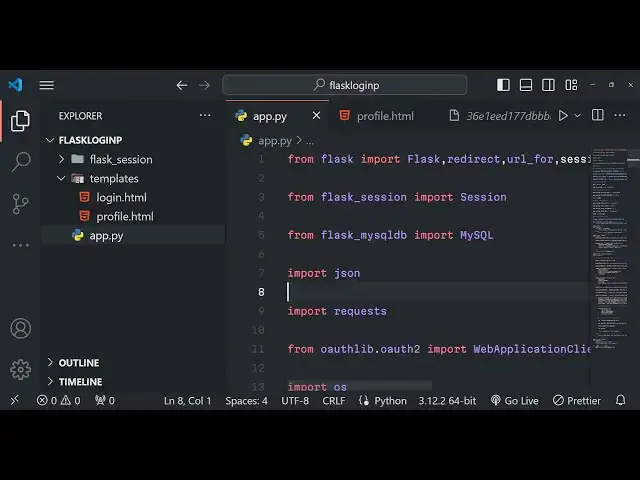Open the Manage gear menu

pos(20,370)
